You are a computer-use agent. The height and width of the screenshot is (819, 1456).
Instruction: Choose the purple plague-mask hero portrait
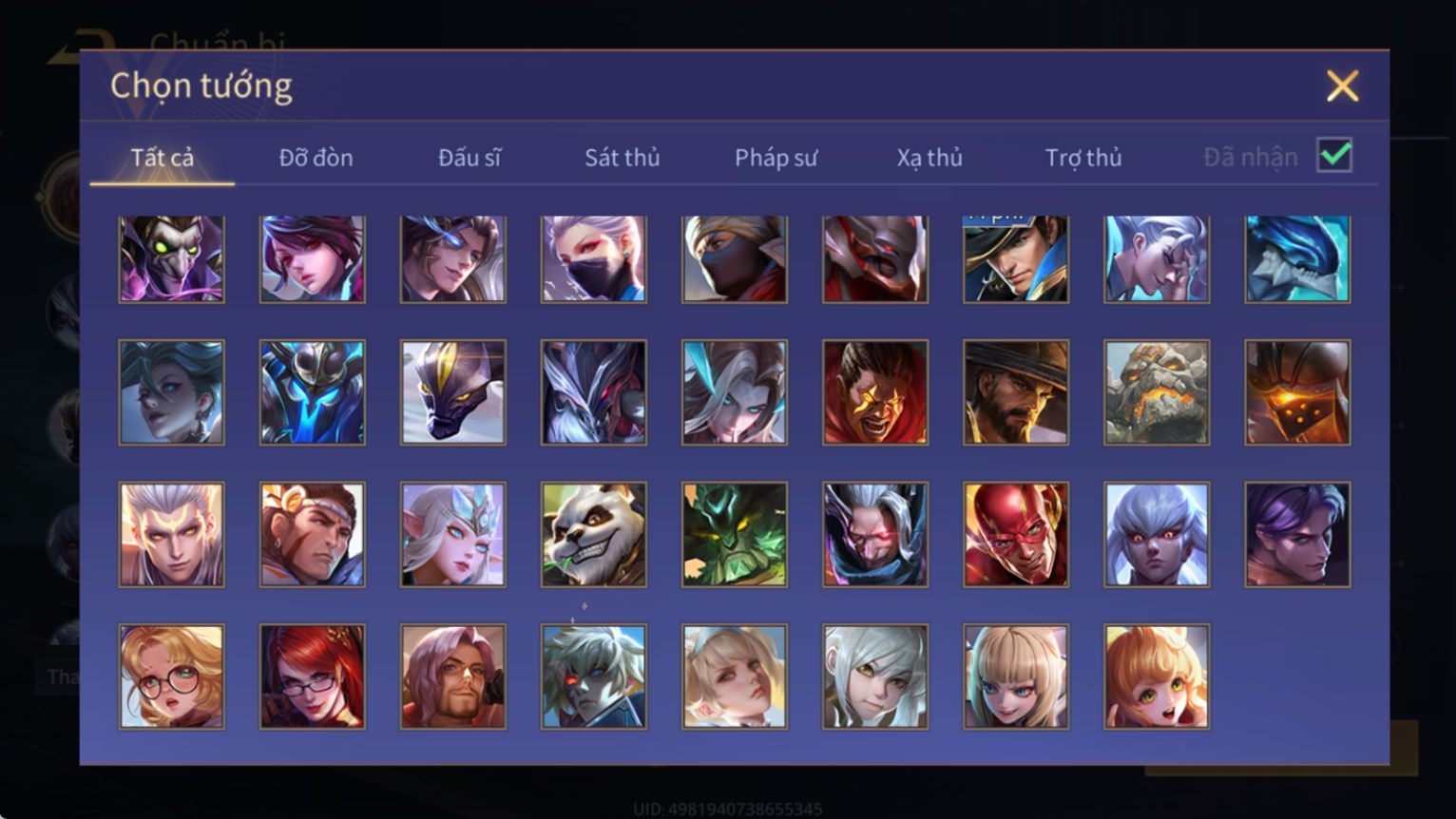click(172, 259)
